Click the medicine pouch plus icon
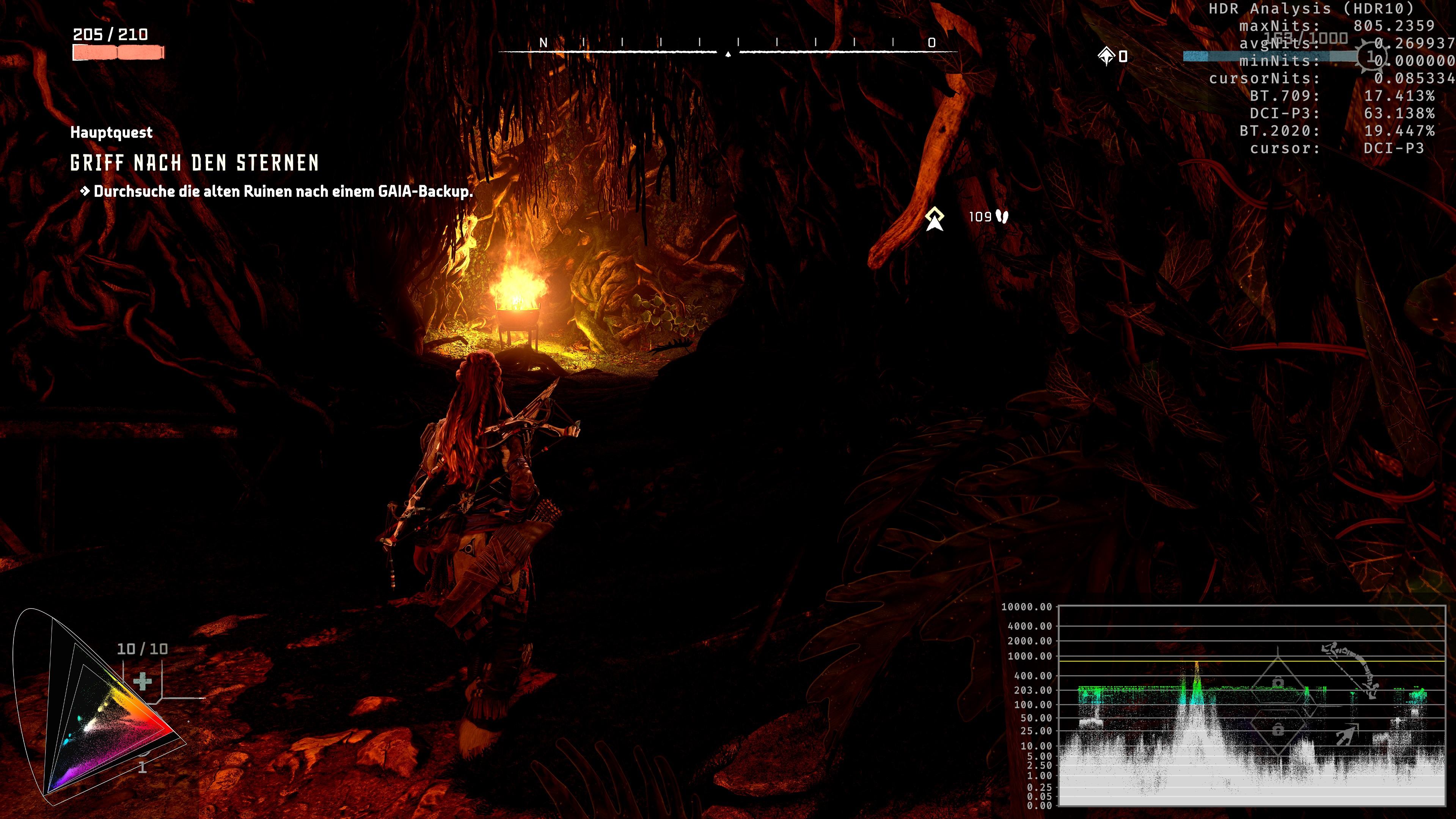The width and height of the screenshot is (1456, 819). (143, 681)
